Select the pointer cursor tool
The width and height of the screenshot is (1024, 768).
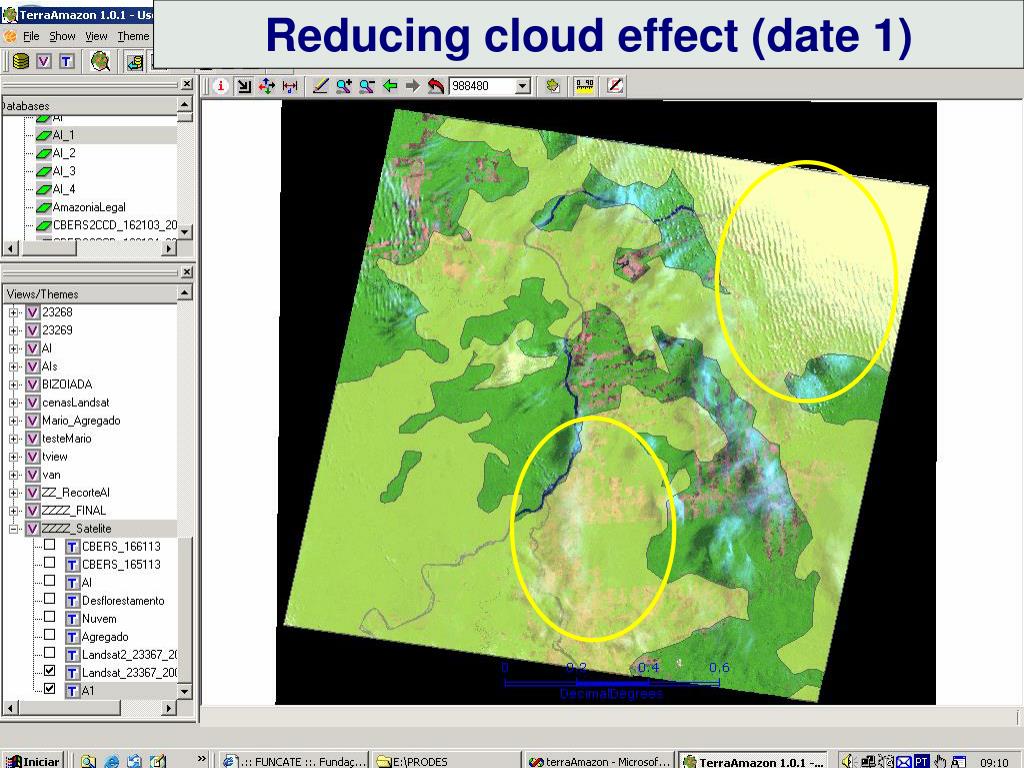coord(244,86)
